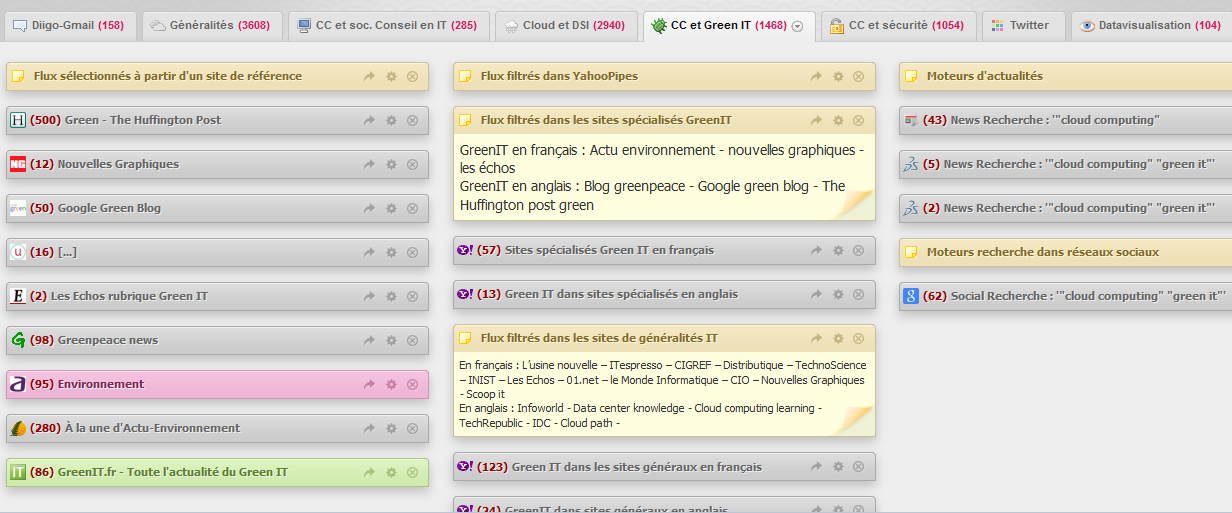Image resolution: width=1232 pixels, height=513 pixels.
Task: Share Flux filtrés dans les sites de généralités IT note
Action: point(816,338)
